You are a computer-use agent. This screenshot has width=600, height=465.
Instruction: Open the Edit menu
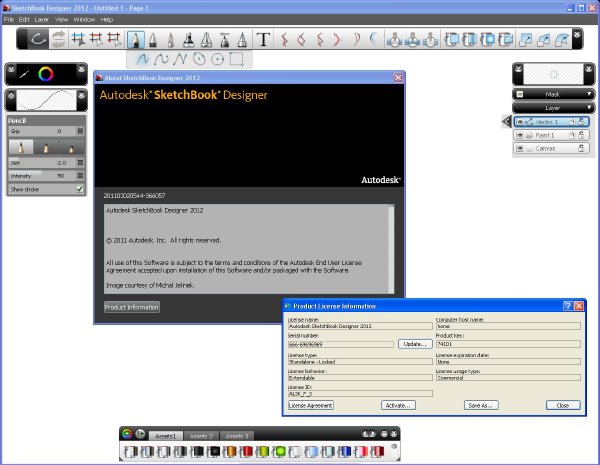point(24,20)
